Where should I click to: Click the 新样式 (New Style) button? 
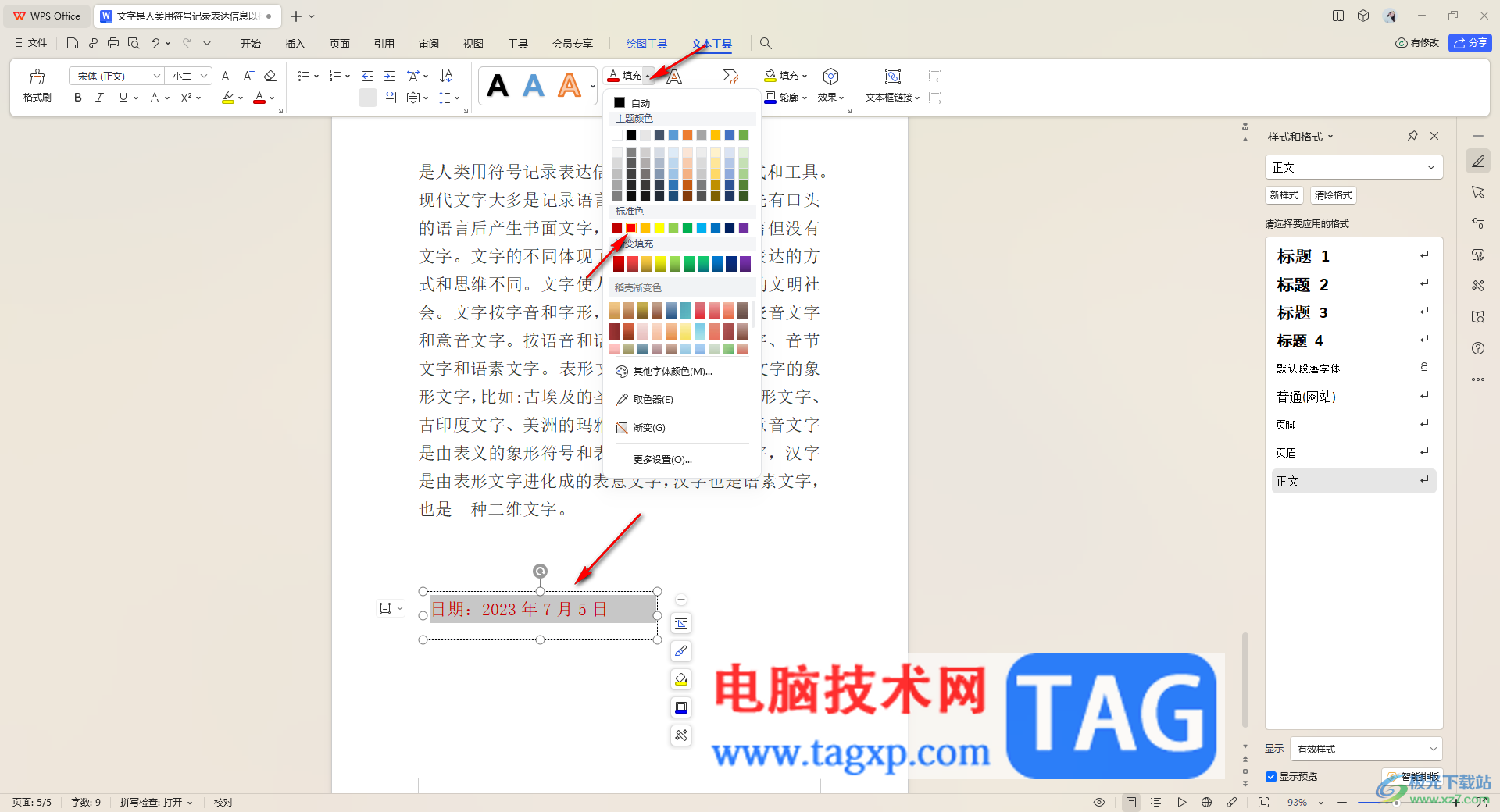[1284, 195]
